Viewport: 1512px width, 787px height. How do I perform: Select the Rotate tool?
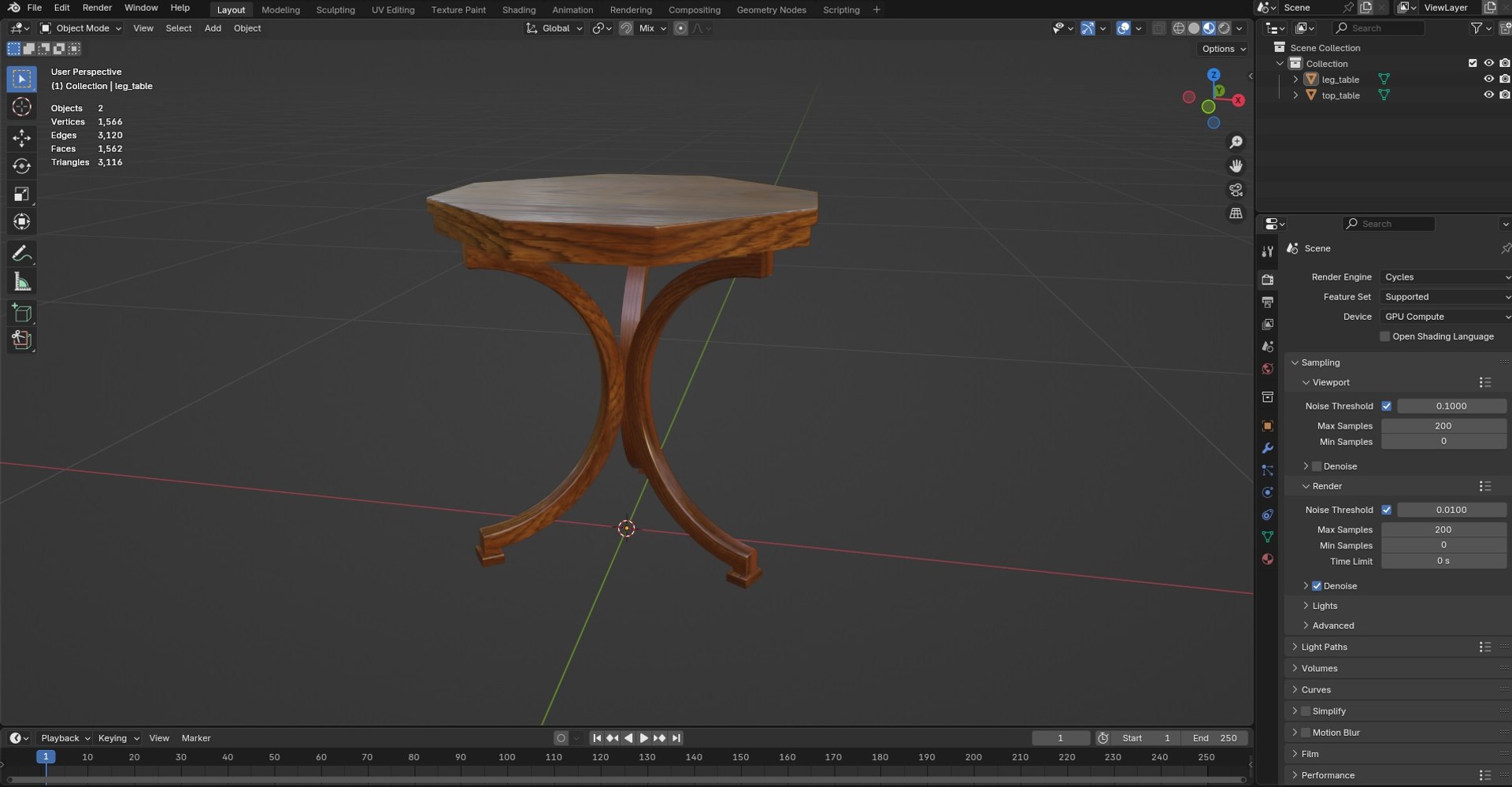[x=22, y=166]
